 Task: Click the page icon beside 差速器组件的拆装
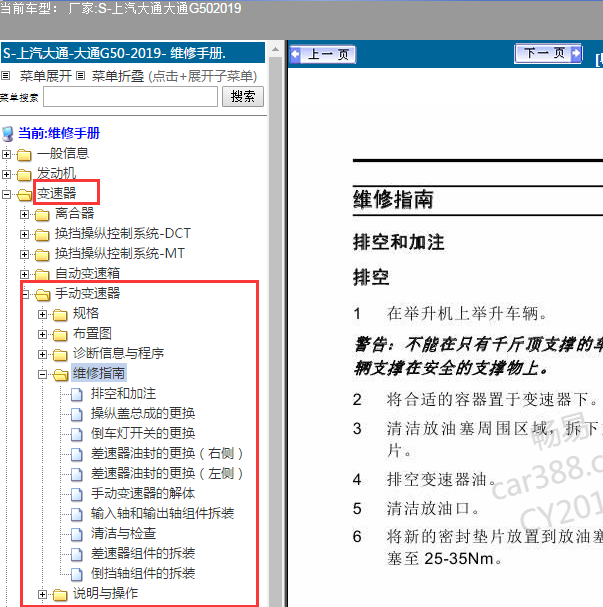[x=77, y=554]
